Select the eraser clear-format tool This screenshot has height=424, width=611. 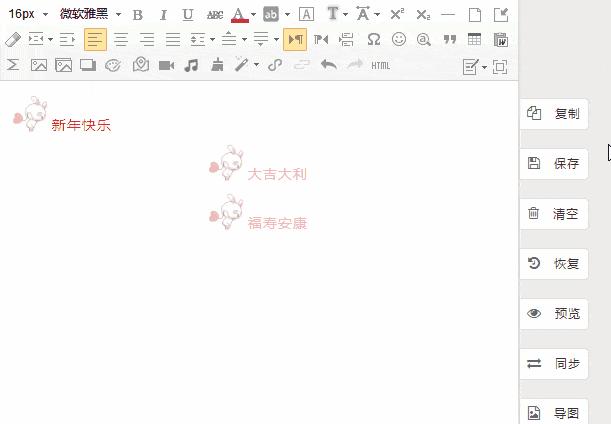(13, 39)
